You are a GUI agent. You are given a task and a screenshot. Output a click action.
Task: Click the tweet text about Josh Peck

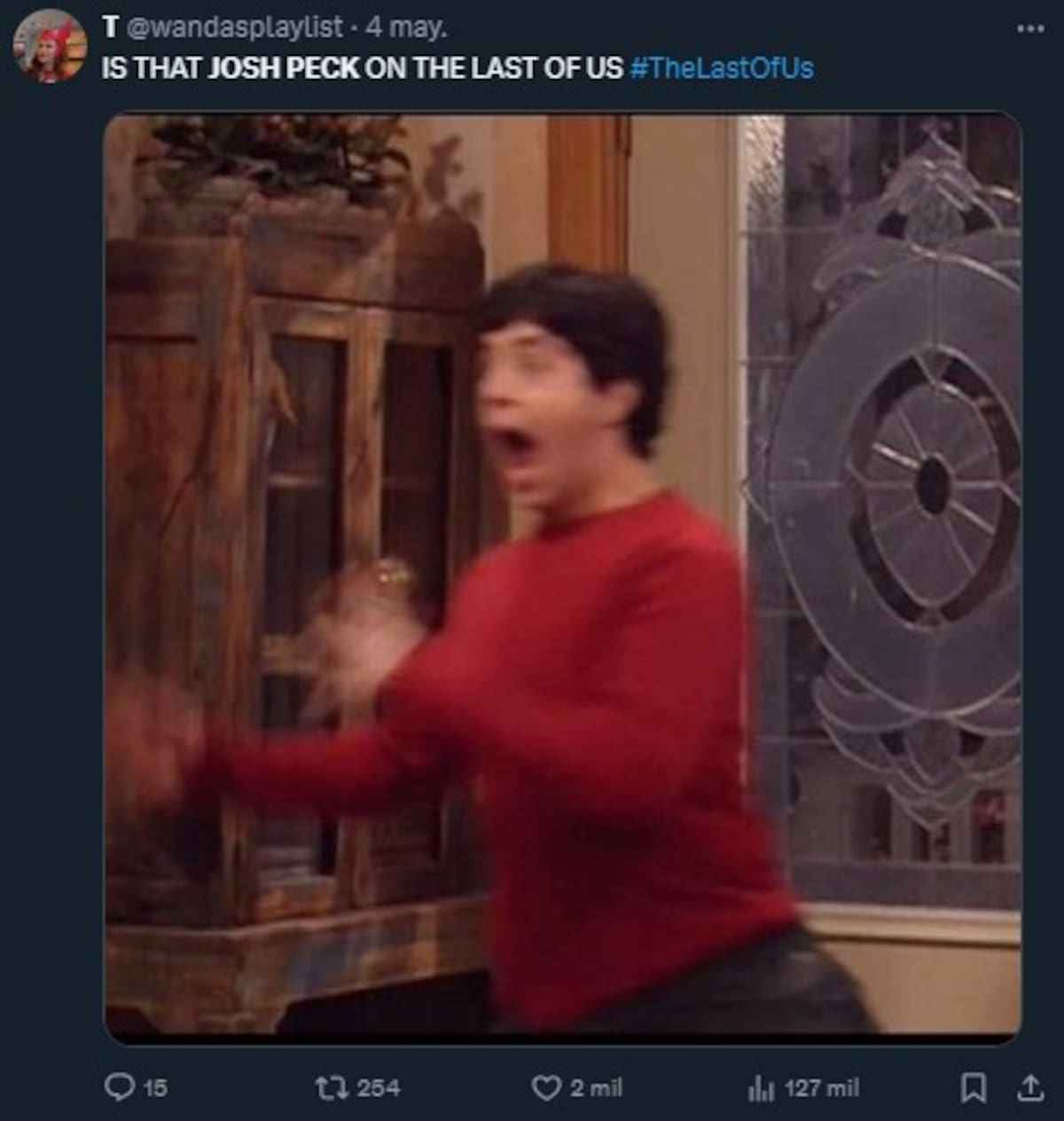click(x=363, y=68)
